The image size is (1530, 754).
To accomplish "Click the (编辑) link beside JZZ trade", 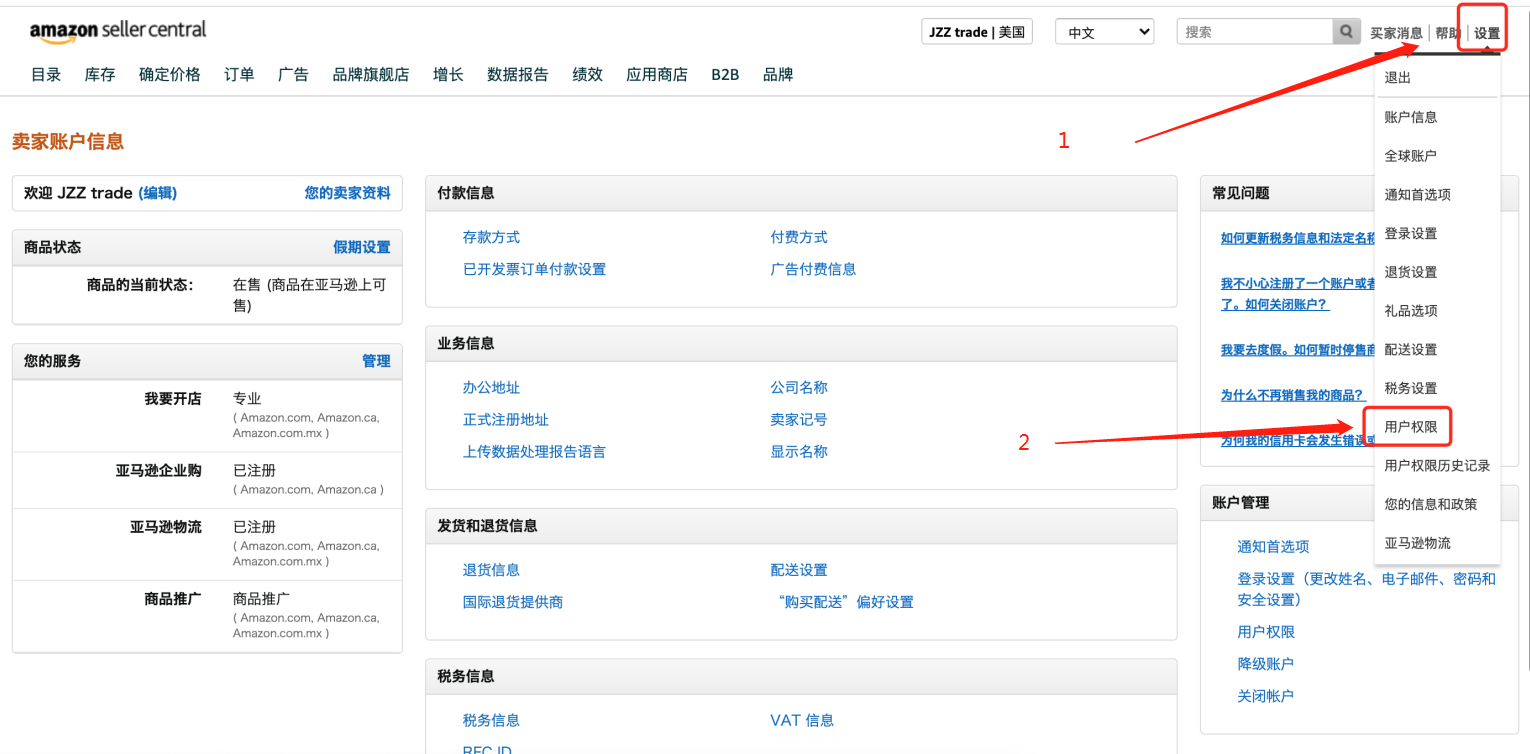I will (x=157, y=193).
